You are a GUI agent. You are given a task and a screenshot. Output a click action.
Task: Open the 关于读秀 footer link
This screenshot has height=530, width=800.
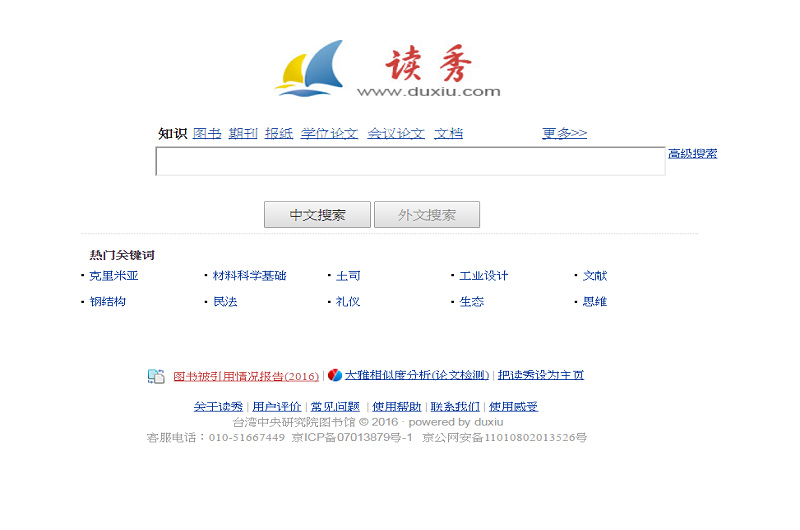[218, 407]
